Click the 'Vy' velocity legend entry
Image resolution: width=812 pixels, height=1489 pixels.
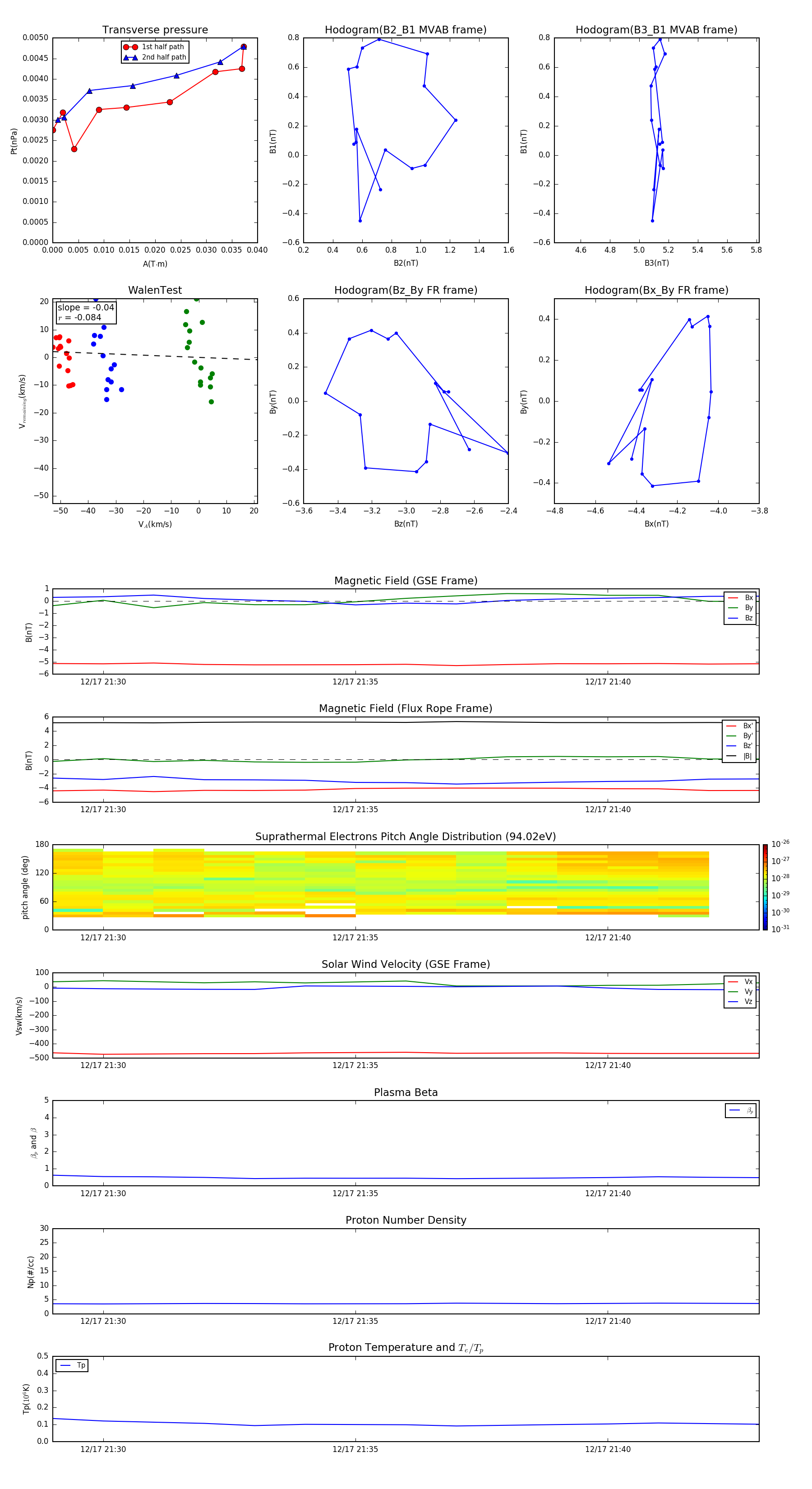741,991
